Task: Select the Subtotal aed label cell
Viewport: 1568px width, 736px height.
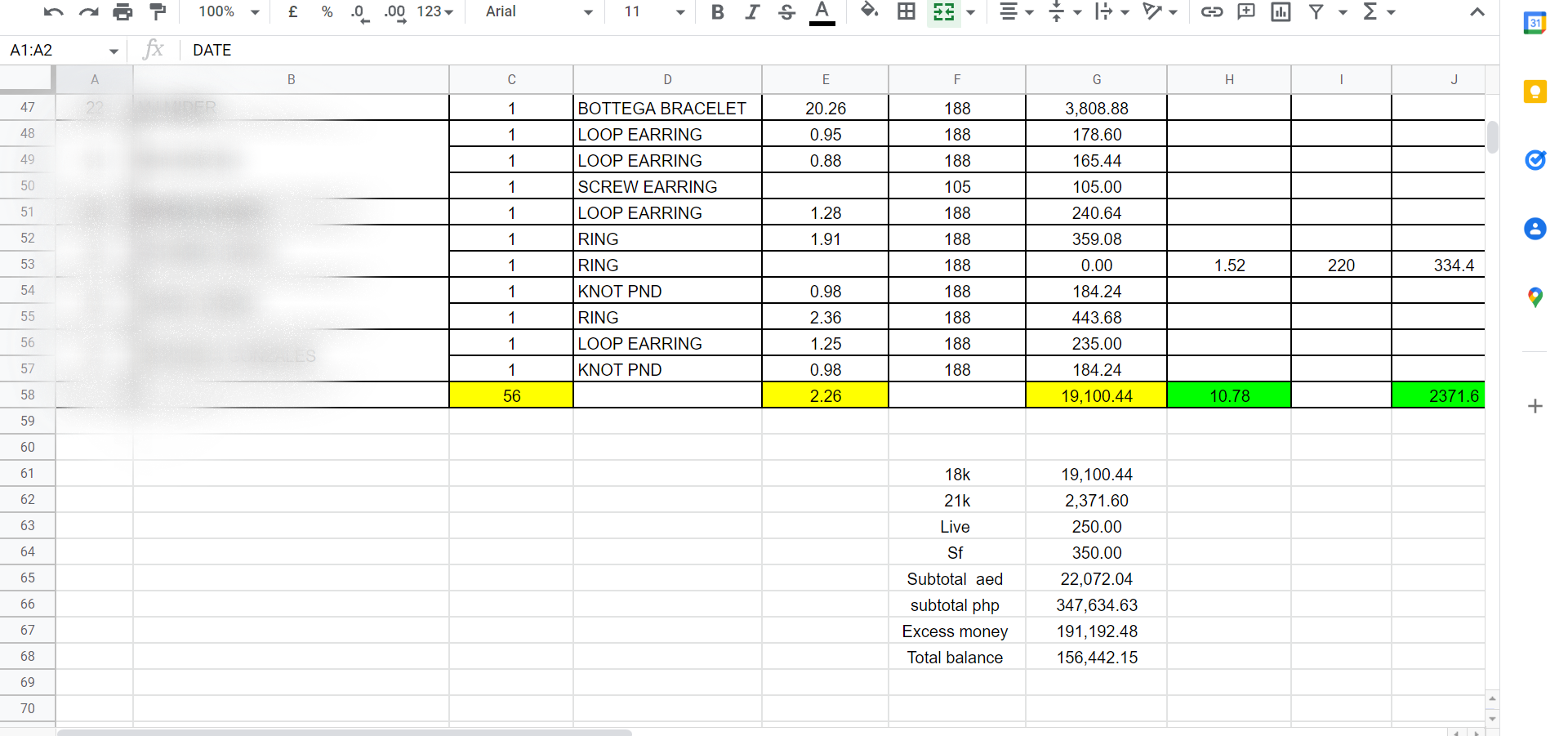Action: tap(957, 578)
